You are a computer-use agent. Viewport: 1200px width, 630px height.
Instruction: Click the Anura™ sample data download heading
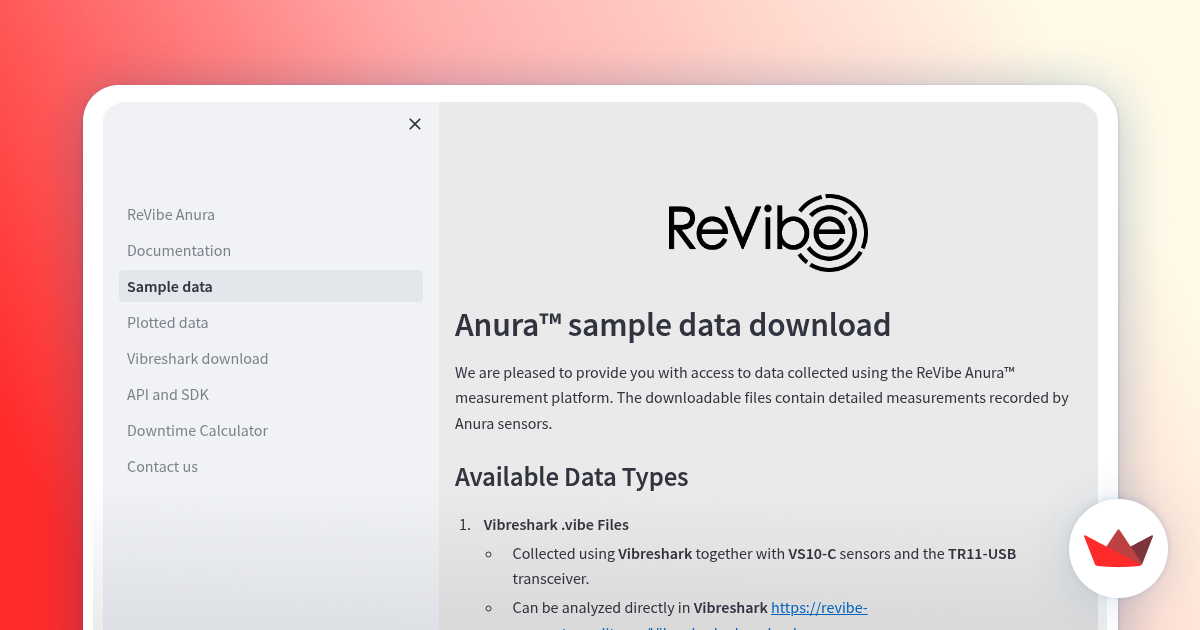(673, 325)
